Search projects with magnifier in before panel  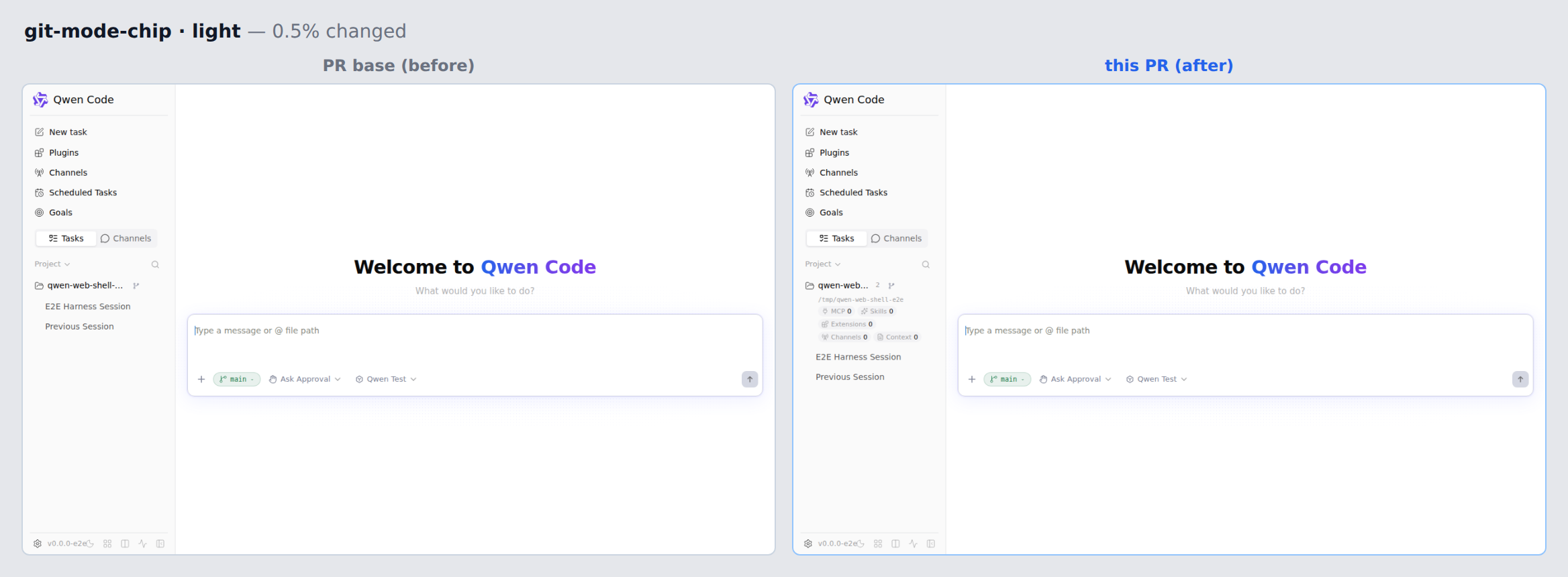155,264
